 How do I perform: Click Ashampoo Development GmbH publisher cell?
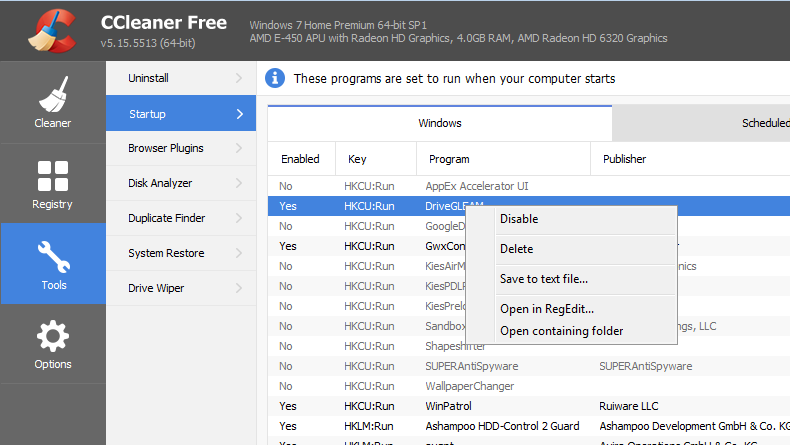tap(694, 426)
